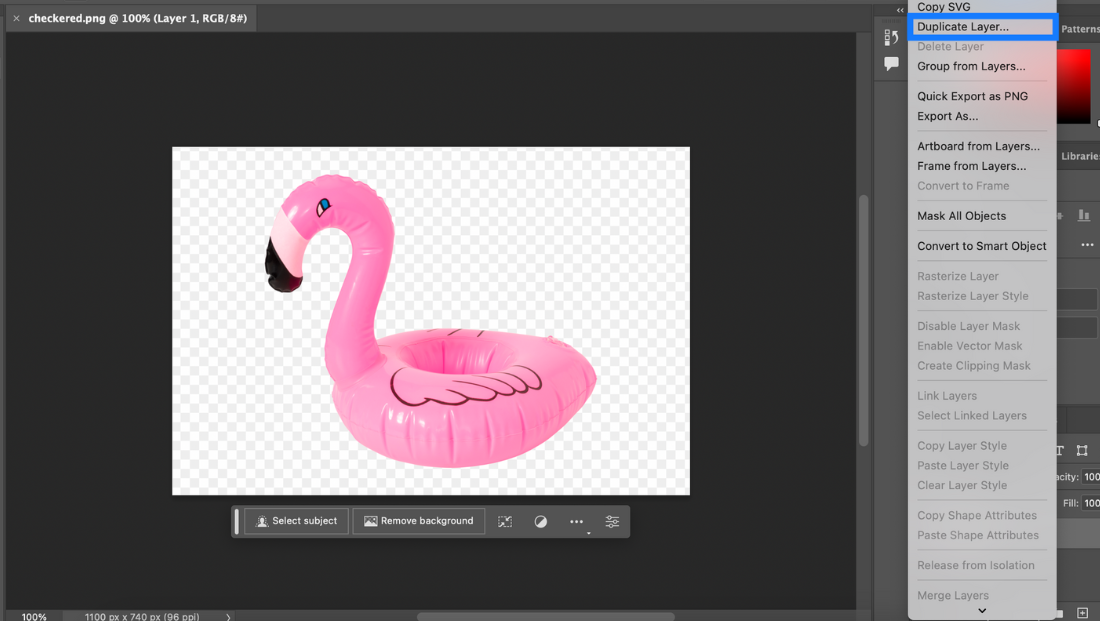Click the Select subject button

[x=296, y=521]
